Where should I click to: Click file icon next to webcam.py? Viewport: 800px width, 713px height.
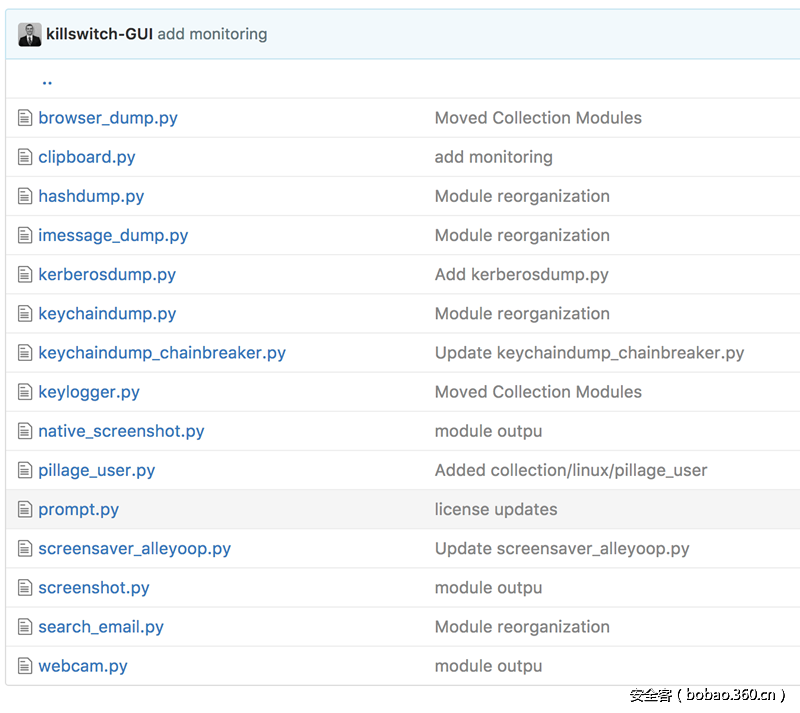[25, 666]
